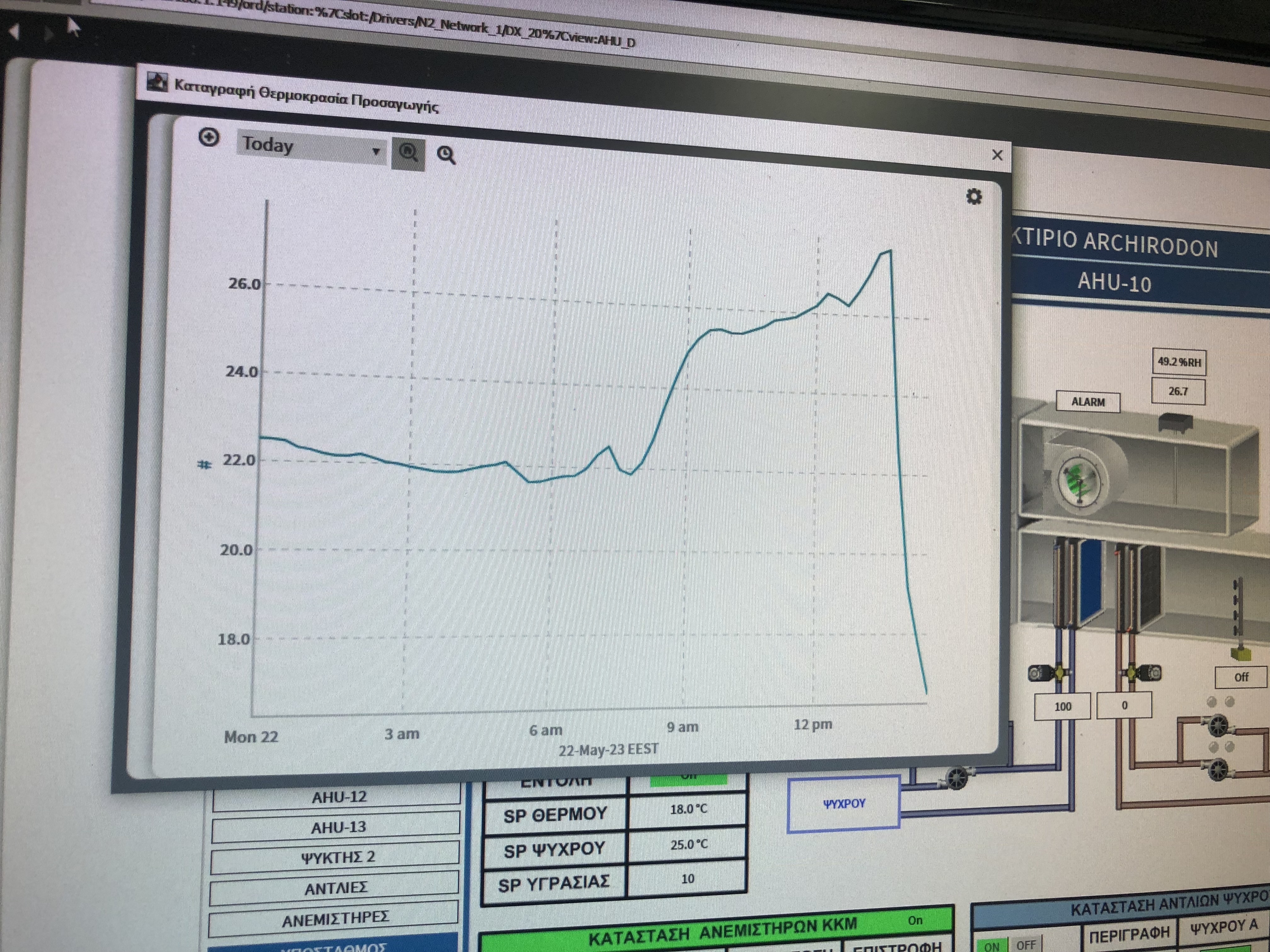Click the blue-outlined ΨΥΧΡΟΥ box
The height and width of the screenshot is (952, 1270).
pos(844,803)
